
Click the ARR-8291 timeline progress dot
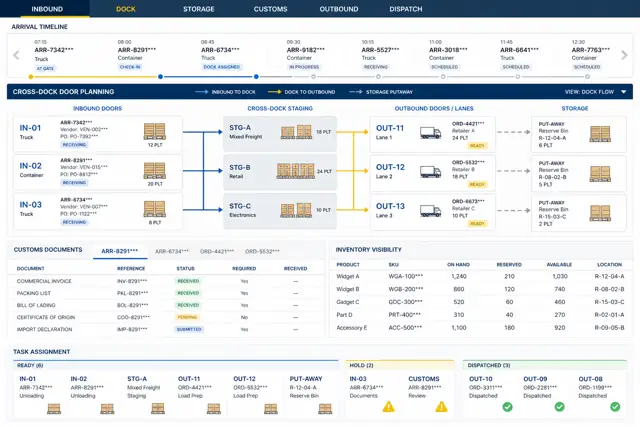[160, 77]
